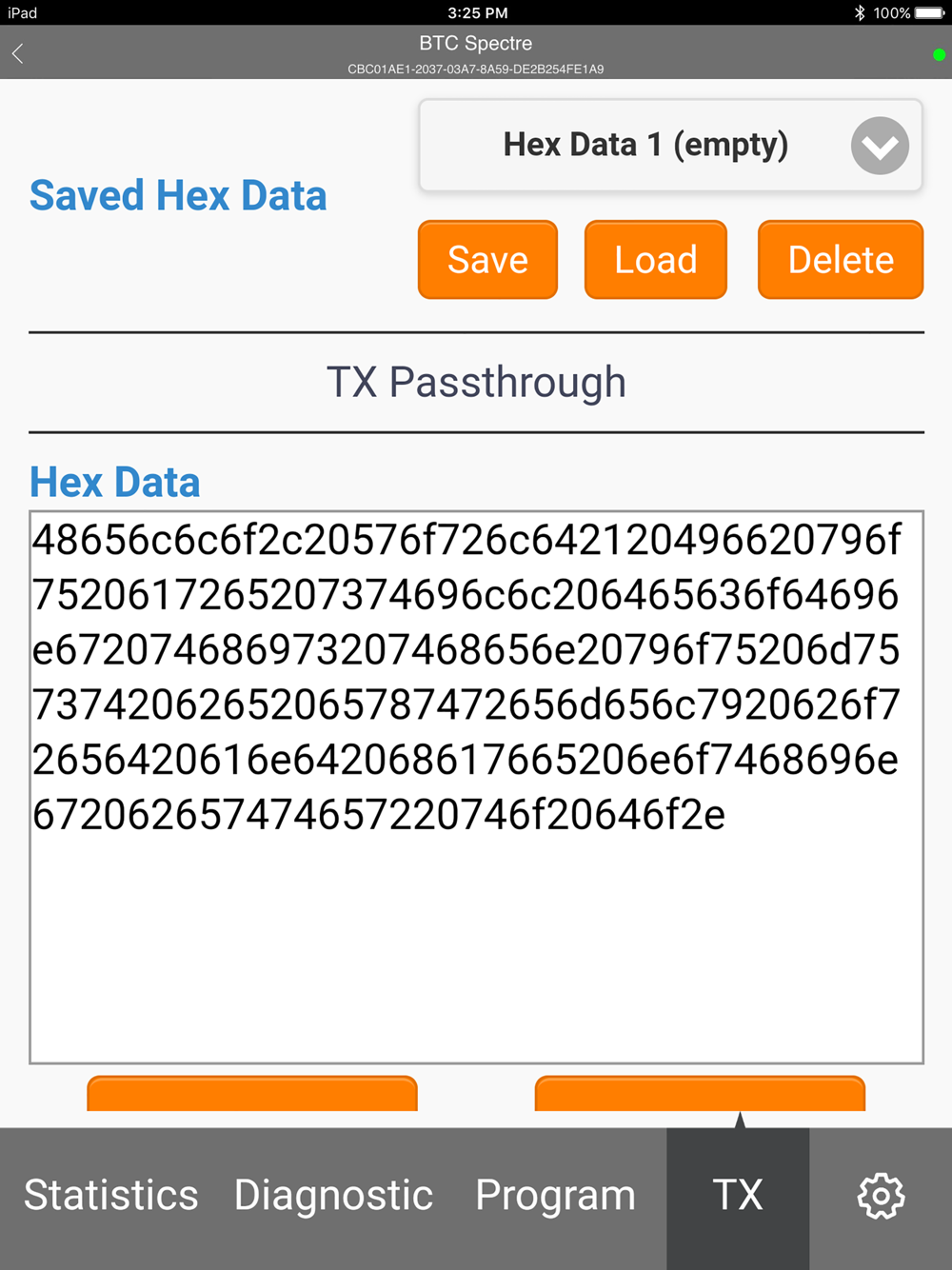Tap the BTC Spectre title
Image resolution: width=952 pixels, height=1270 pixels.
coord(476,43)
